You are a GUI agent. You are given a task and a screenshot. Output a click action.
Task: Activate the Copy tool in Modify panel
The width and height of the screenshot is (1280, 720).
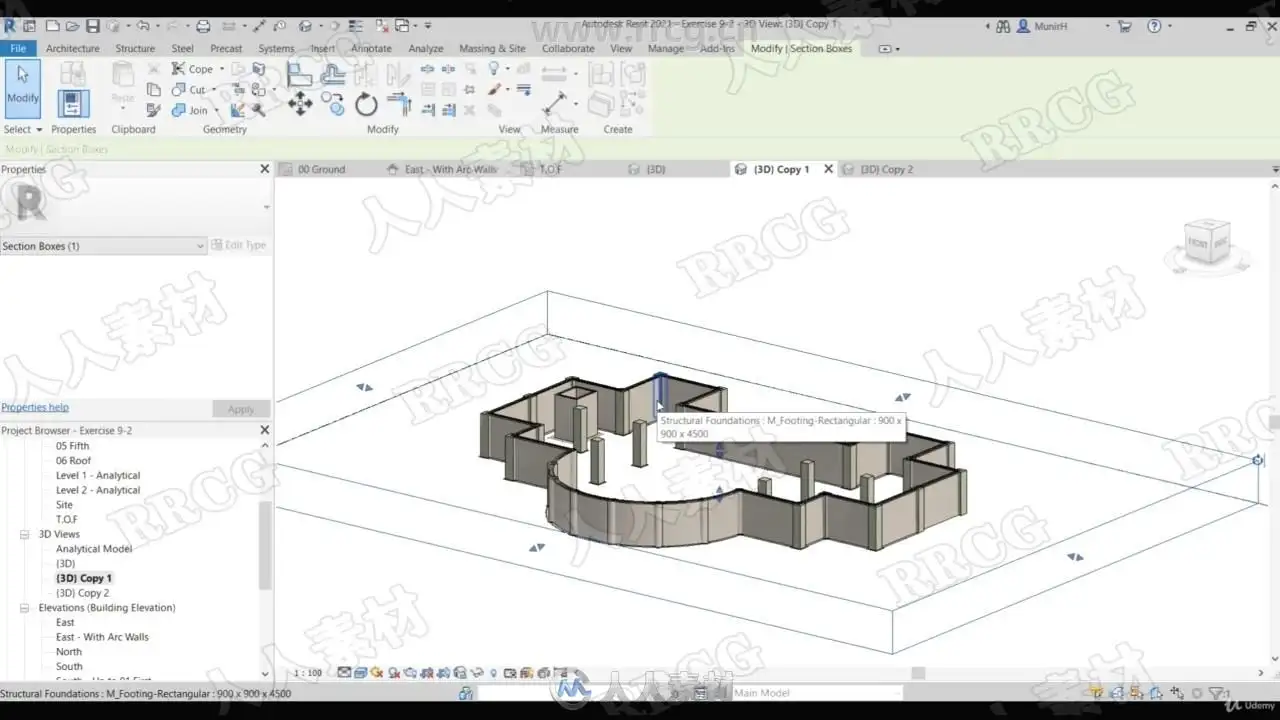tap(333, 104)
